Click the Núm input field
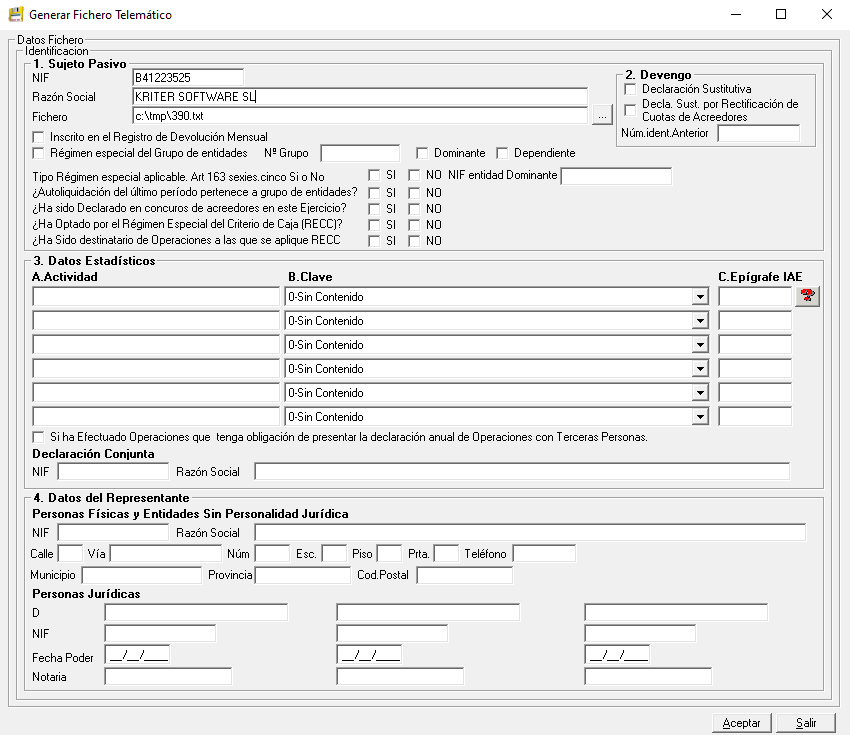850x735 pixels. [272, 553]
